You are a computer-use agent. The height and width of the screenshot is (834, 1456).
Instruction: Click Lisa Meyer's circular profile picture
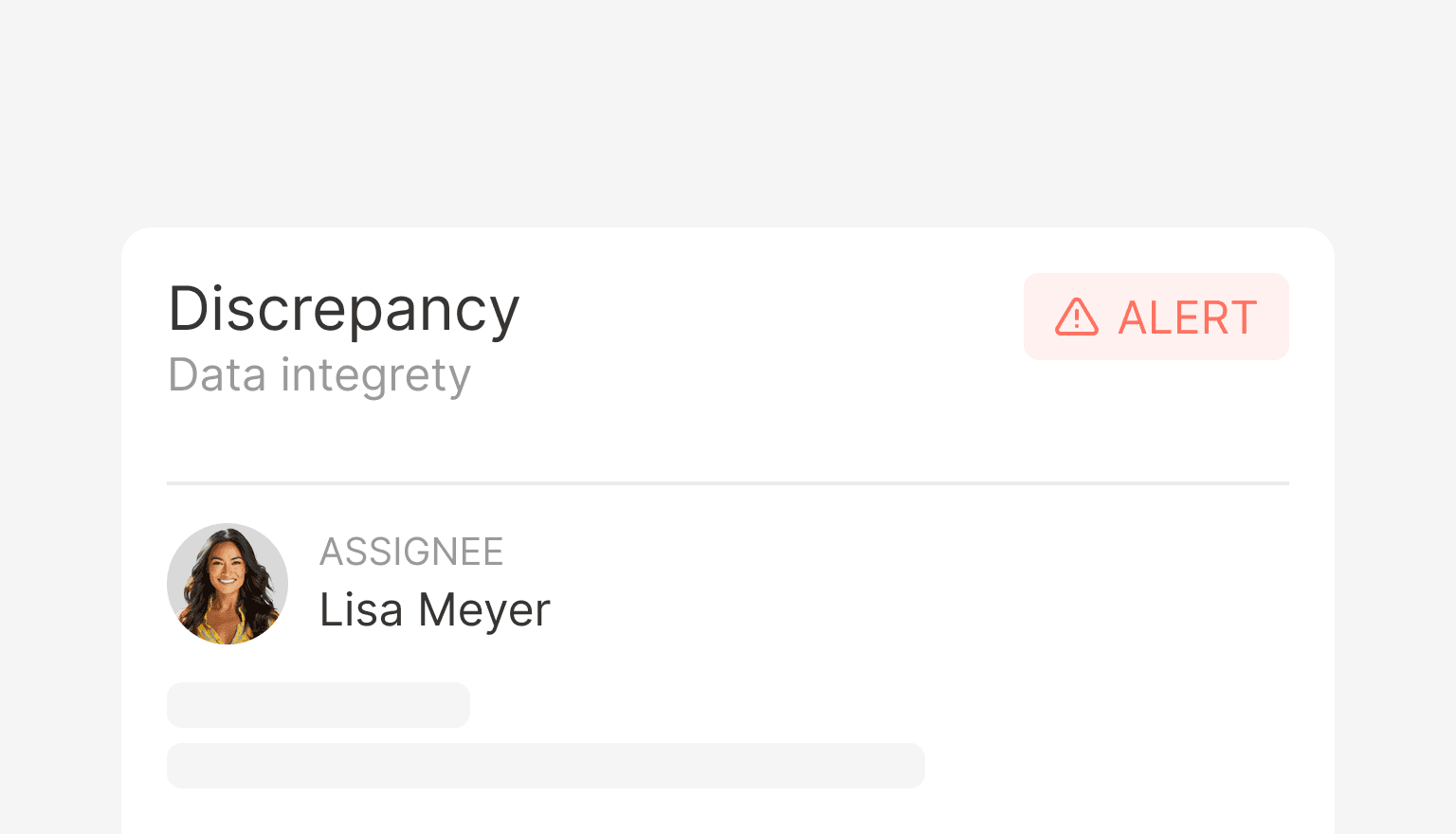pyautogui.click(x=227, y=583)
